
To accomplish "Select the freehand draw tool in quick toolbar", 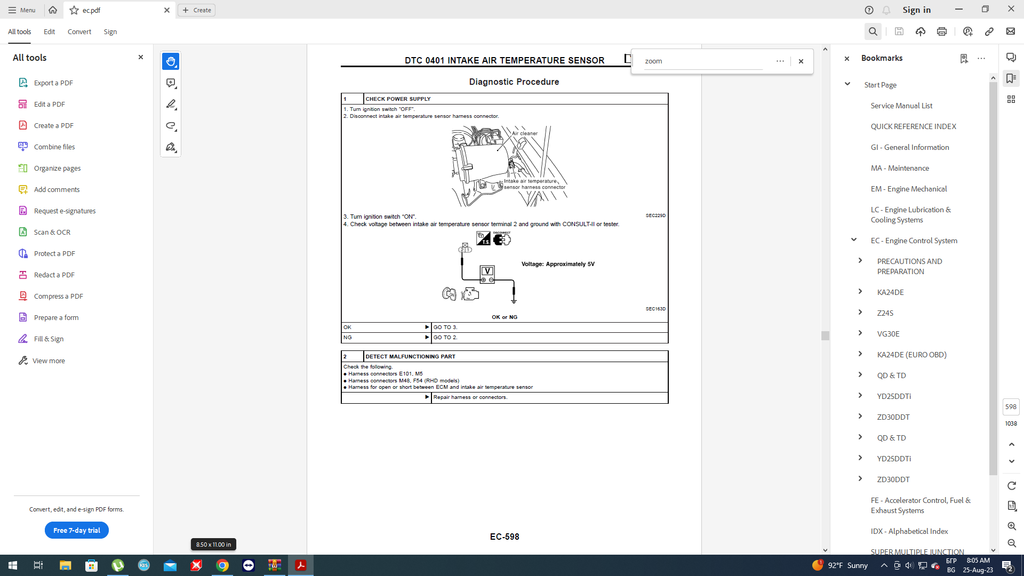I will (170, 125).
